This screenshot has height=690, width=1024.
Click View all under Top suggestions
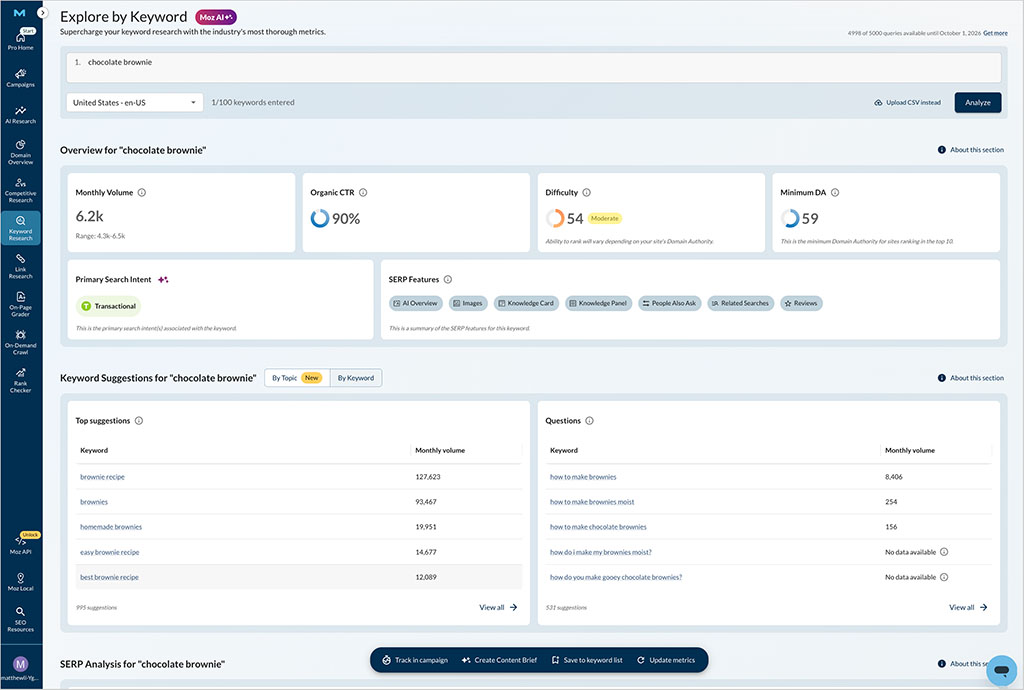(x=498, y=608)
